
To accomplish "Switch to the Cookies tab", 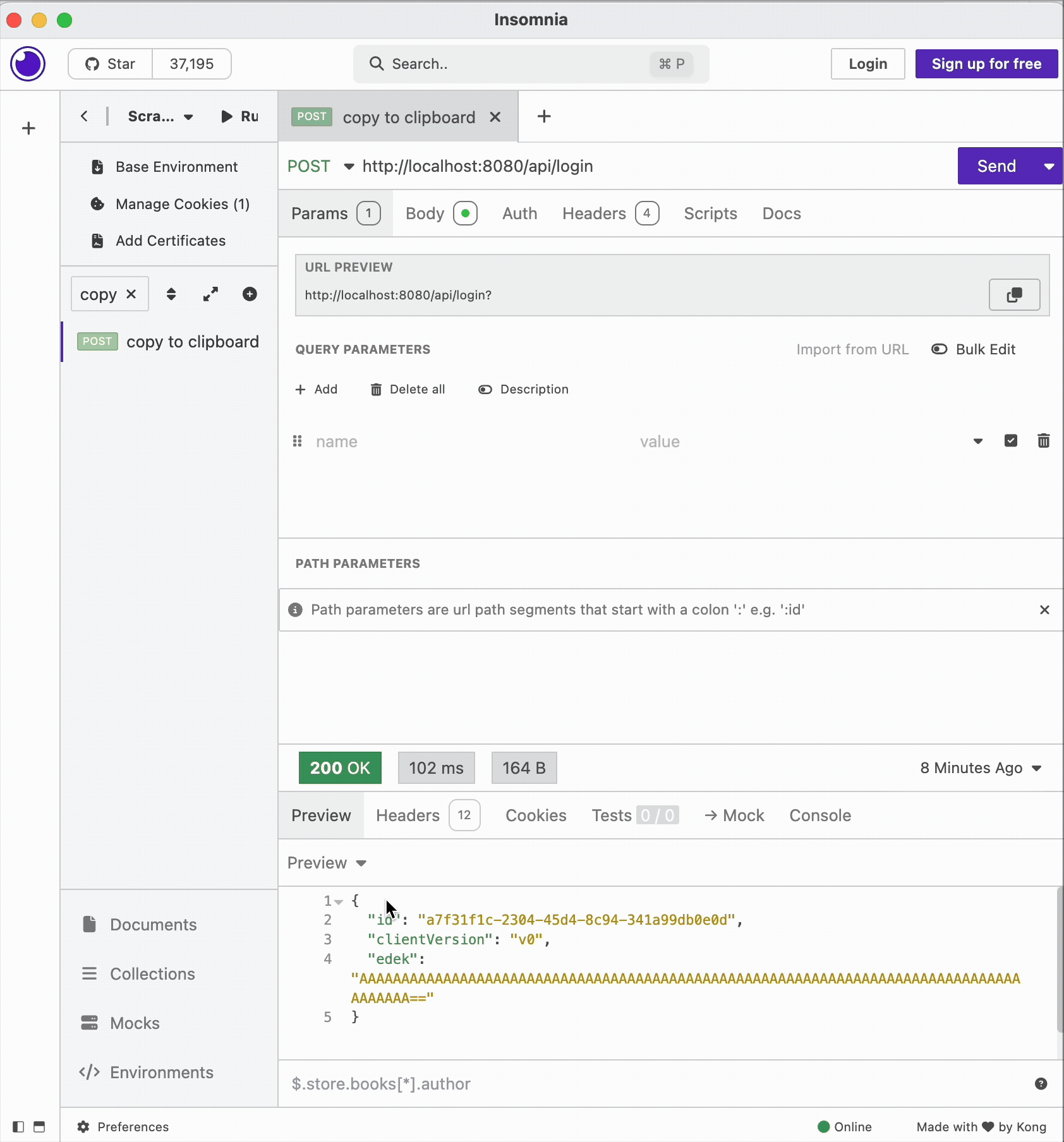I will (x=536, y=815).
